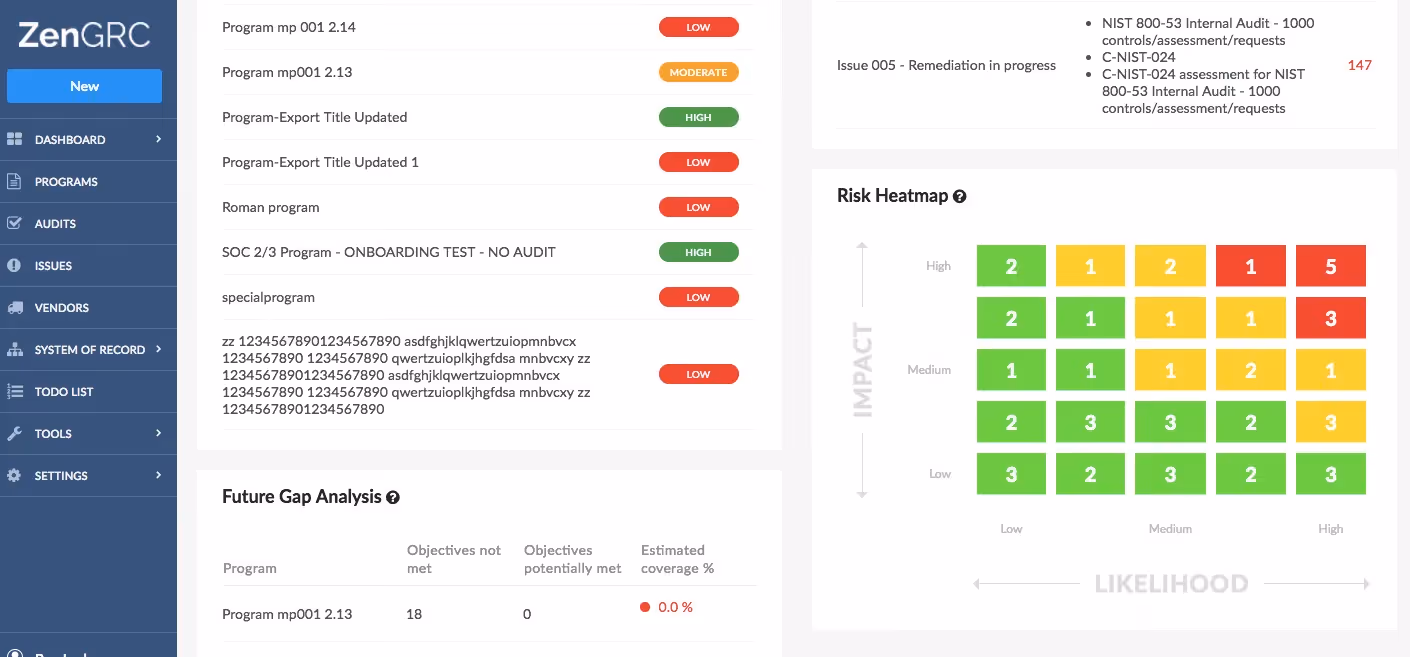Expand the Dashboard submenu chevron
Viewport: 1410px width, 657px height.
(158, 139)
